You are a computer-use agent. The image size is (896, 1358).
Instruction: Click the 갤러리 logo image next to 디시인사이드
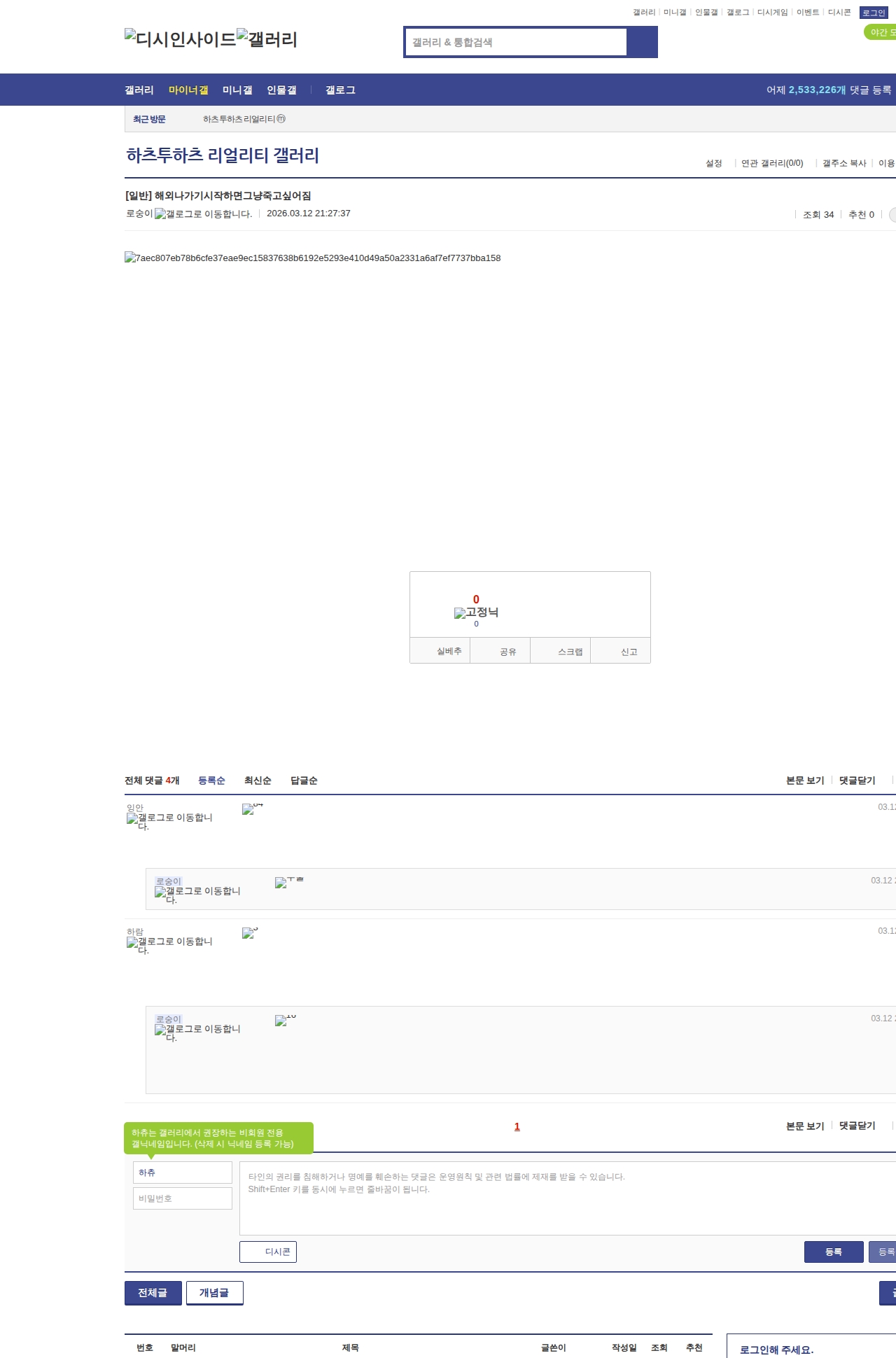(x=267, y=39)
